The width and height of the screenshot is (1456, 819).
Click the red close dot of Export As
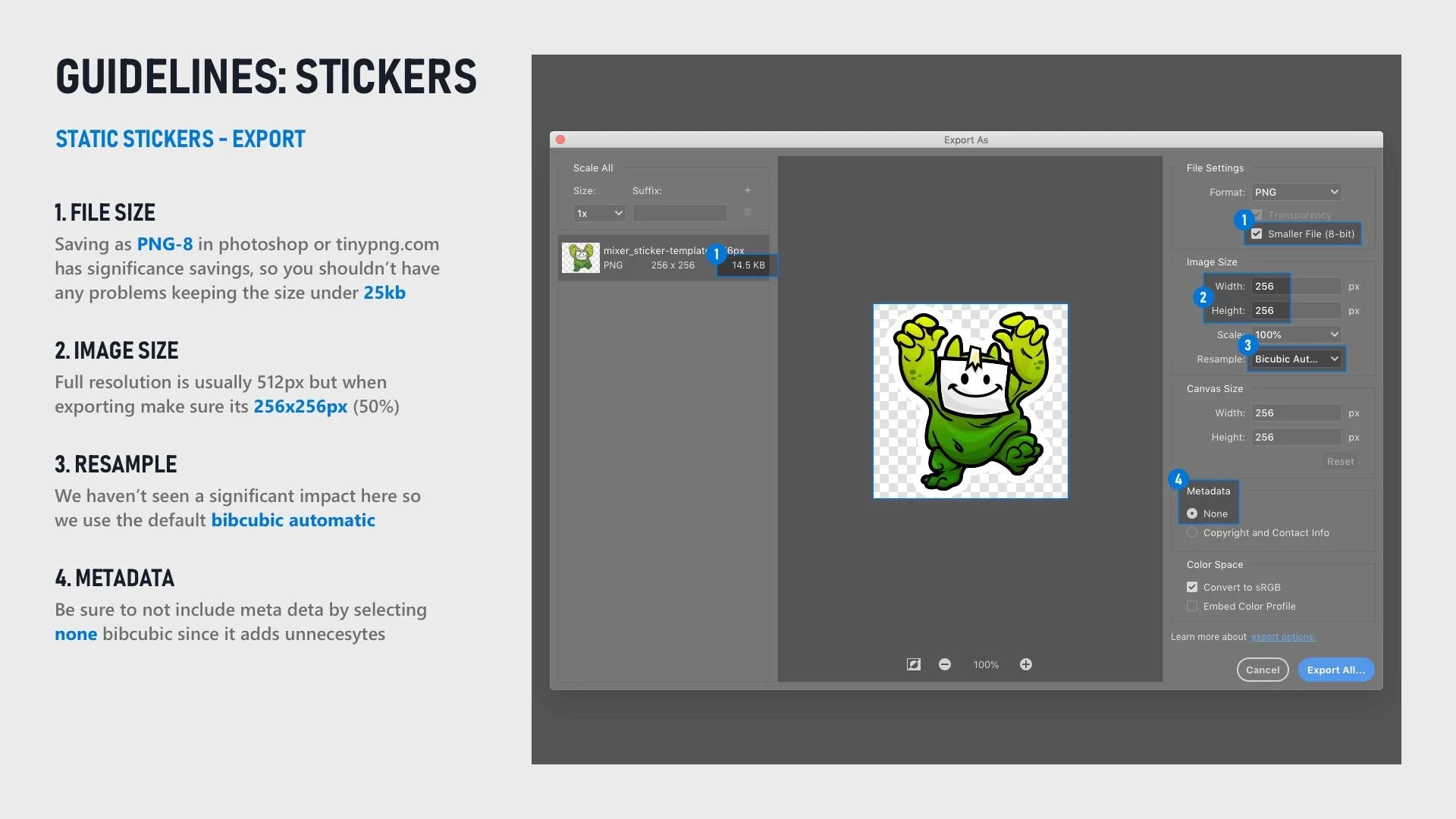[560, 140]
